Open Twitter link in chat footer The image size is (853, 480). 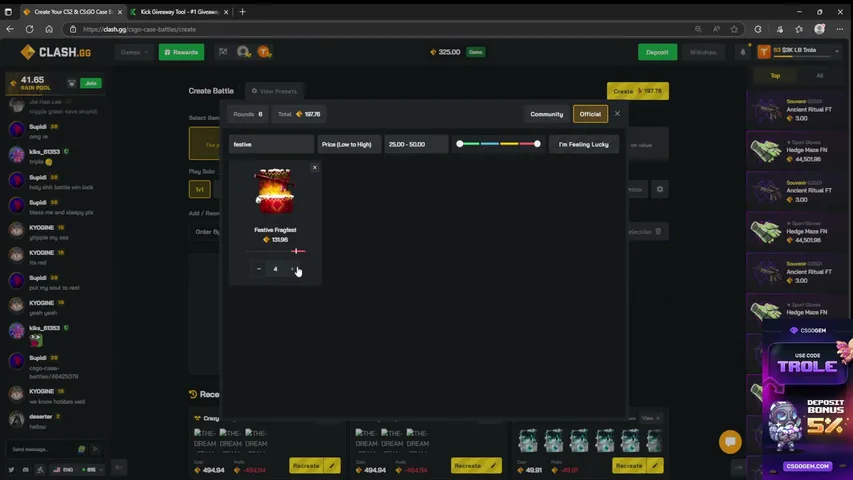point(11,469)
